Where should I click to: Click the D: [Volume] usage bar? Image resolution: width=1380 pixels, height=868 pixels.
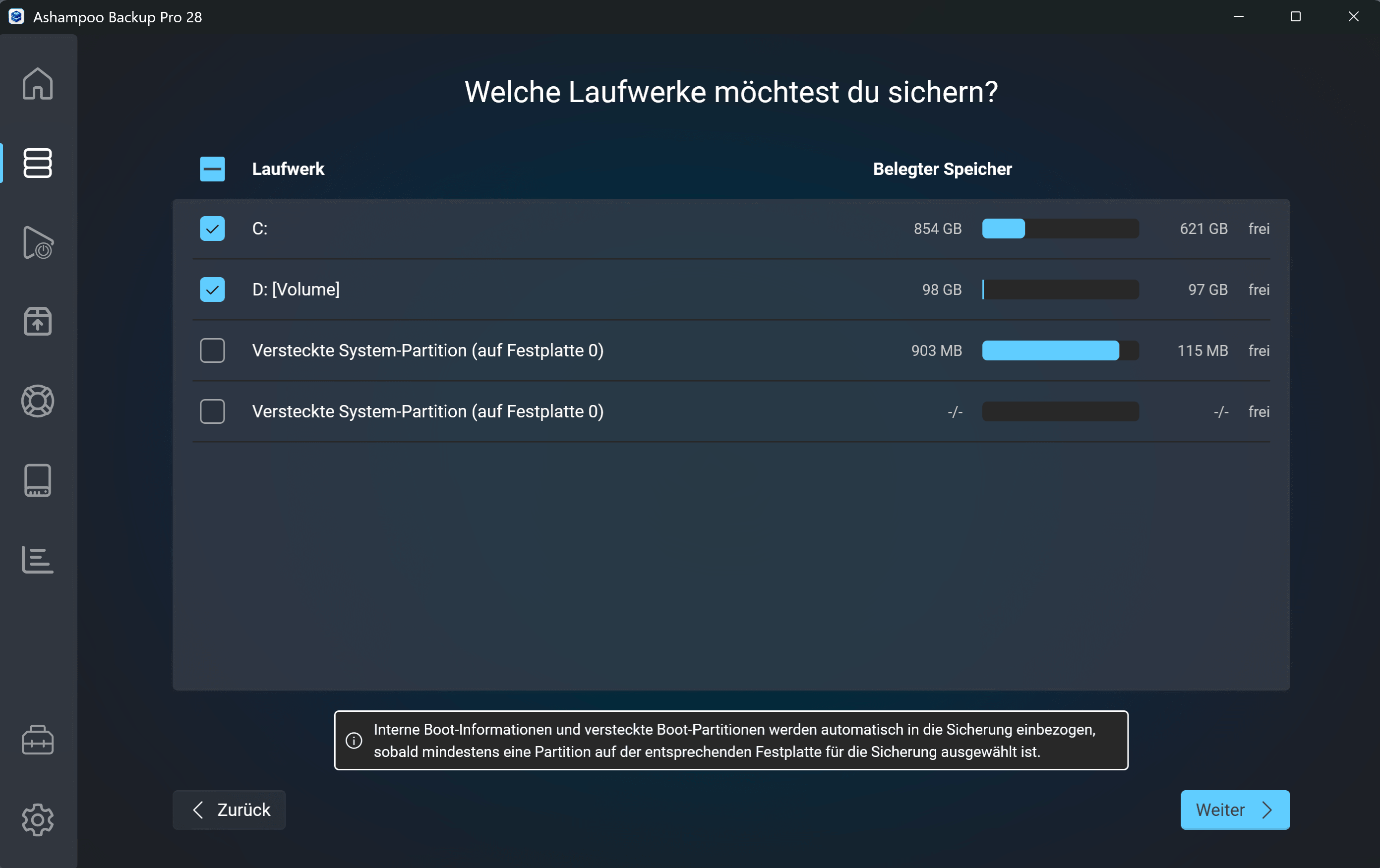pyautogui.click(x=1060, y=289)
